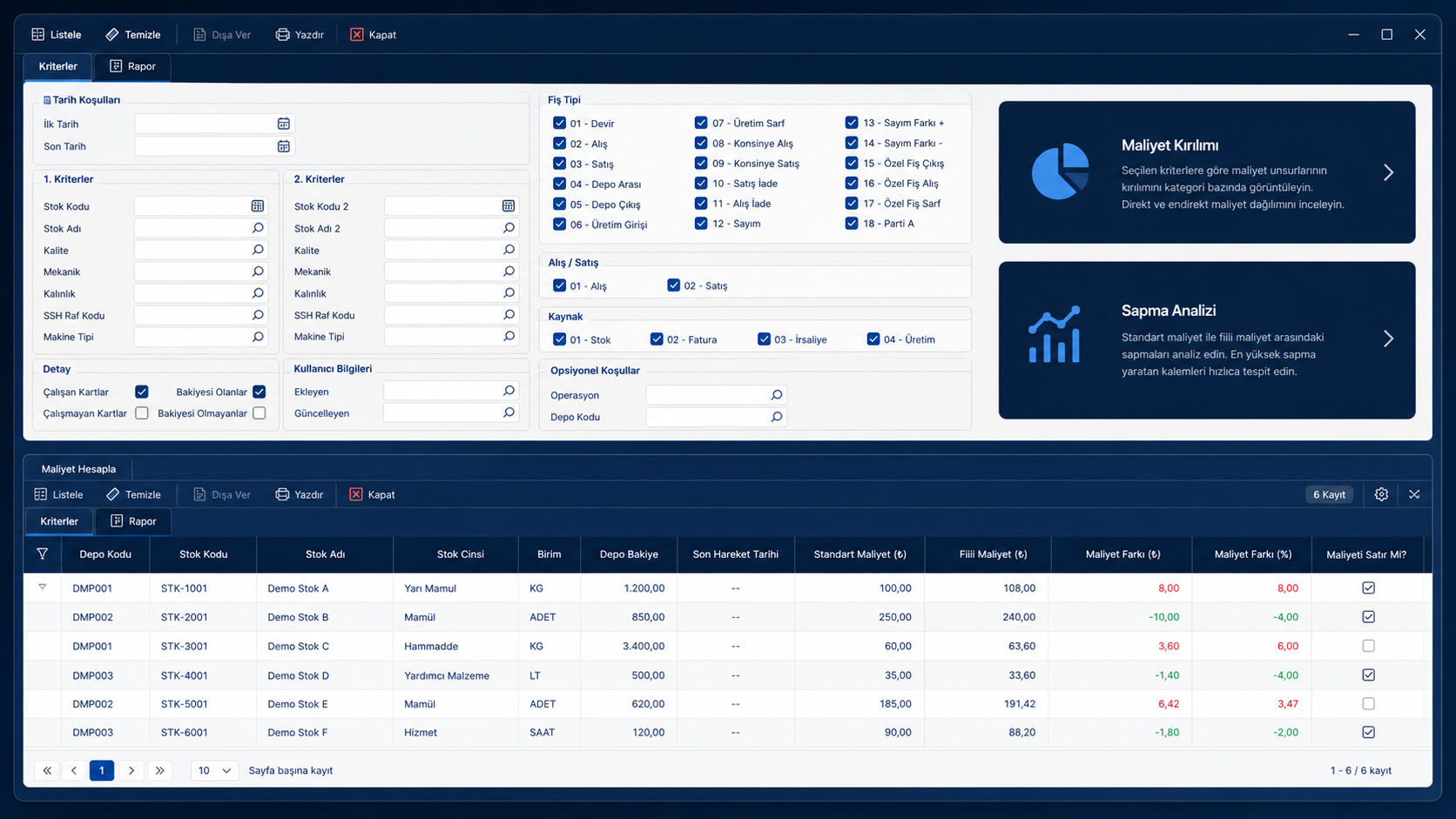The width and height of the screenshot is (1456, 819).
Task: Click the search icon in Operasyon field
Action: 776,395
